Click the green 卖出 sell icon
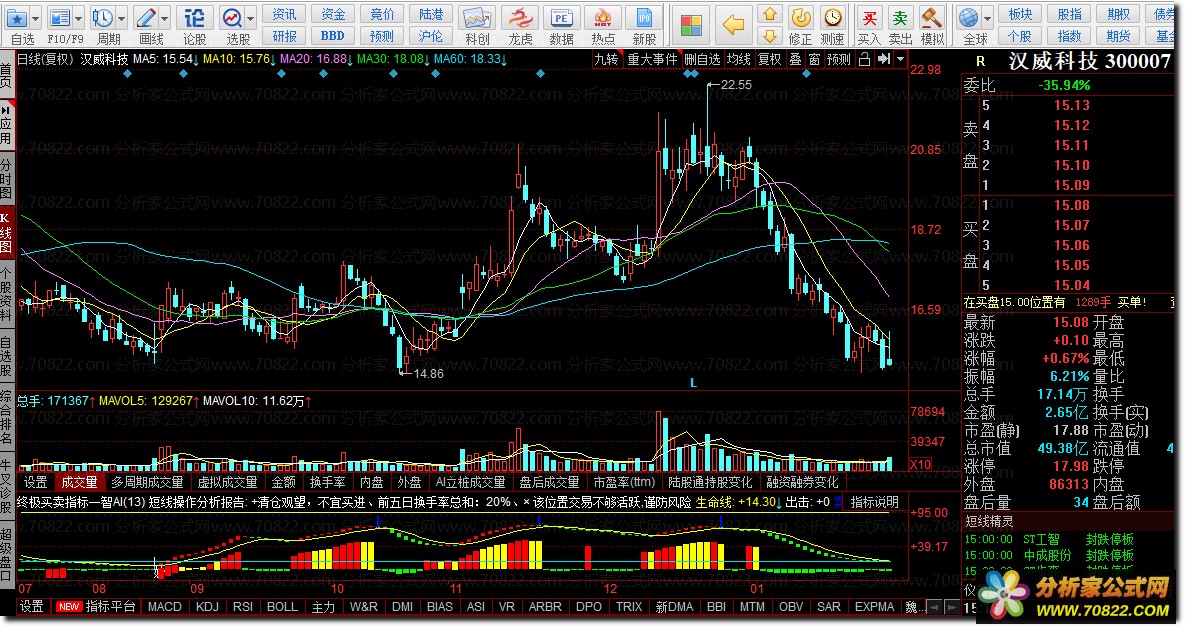Image resolution: width=1186 pixels, height=627 pixels. point(900,18)
